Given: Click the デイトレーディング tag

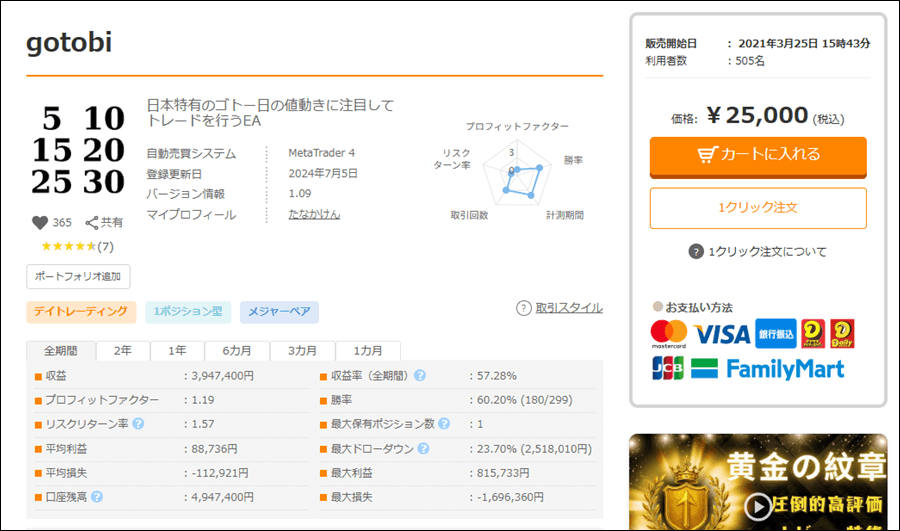Looking at the screenshot, I should [x=81, y=311].
